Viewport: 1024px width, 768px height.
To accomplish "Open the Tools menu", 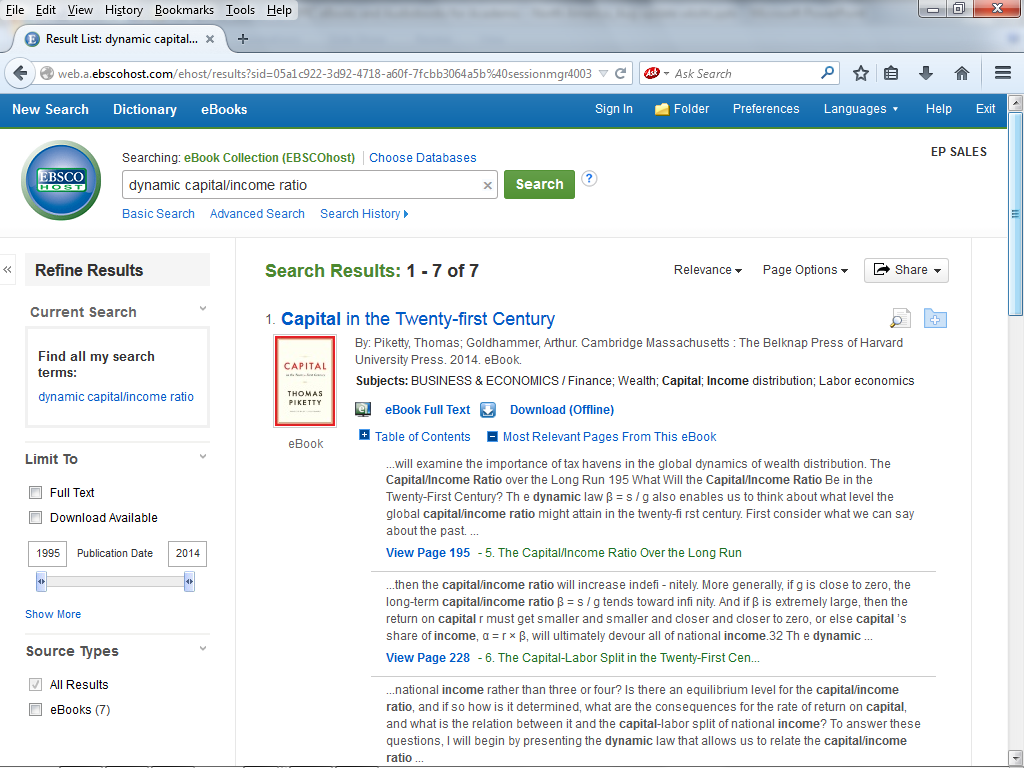I will coord(240,10).
